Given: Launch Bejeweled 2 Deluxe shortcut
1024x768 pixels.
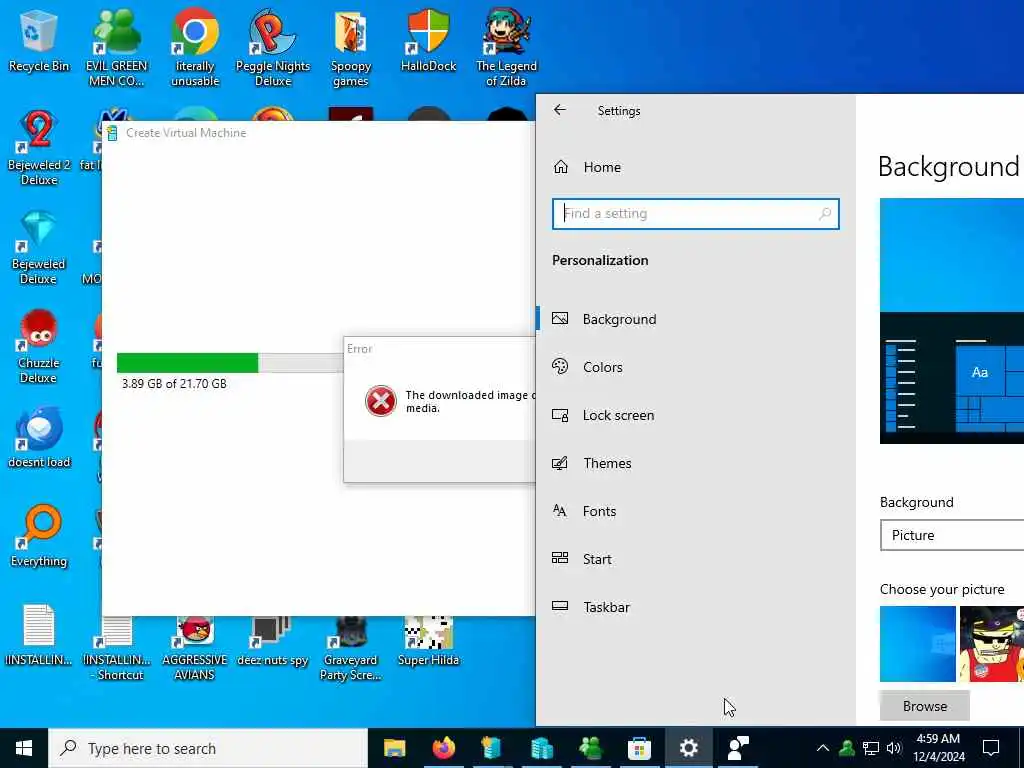Looking at the screenshot, I should [x=39, y=148].
